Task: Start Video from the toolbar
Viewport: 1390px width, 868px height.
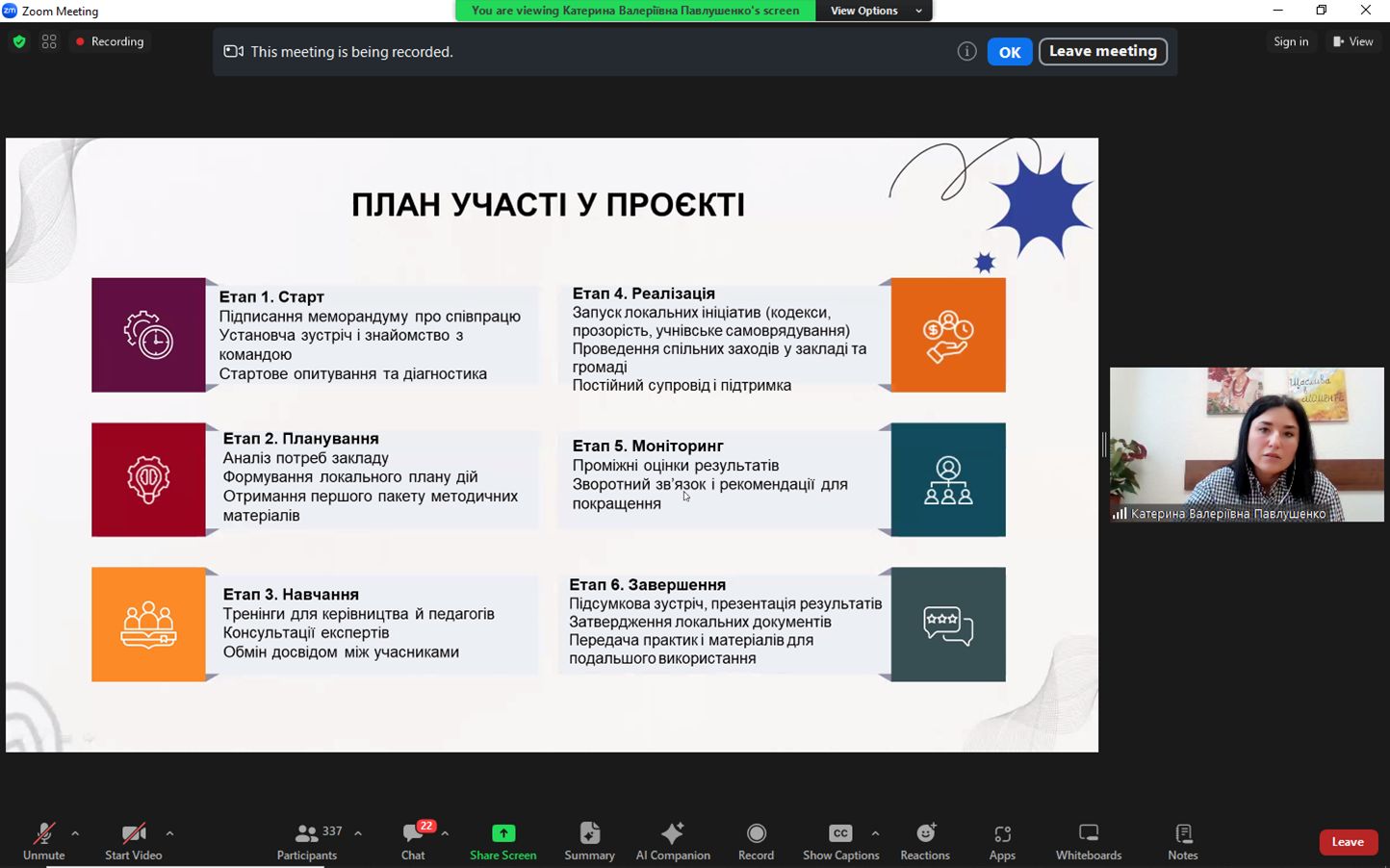Action: tap(134, 840)
